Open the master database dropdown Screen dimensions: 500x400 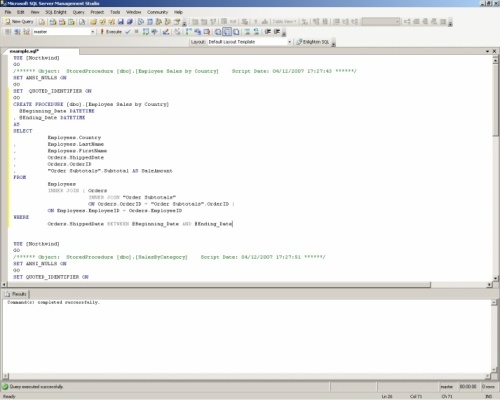[x=93, y=32]
